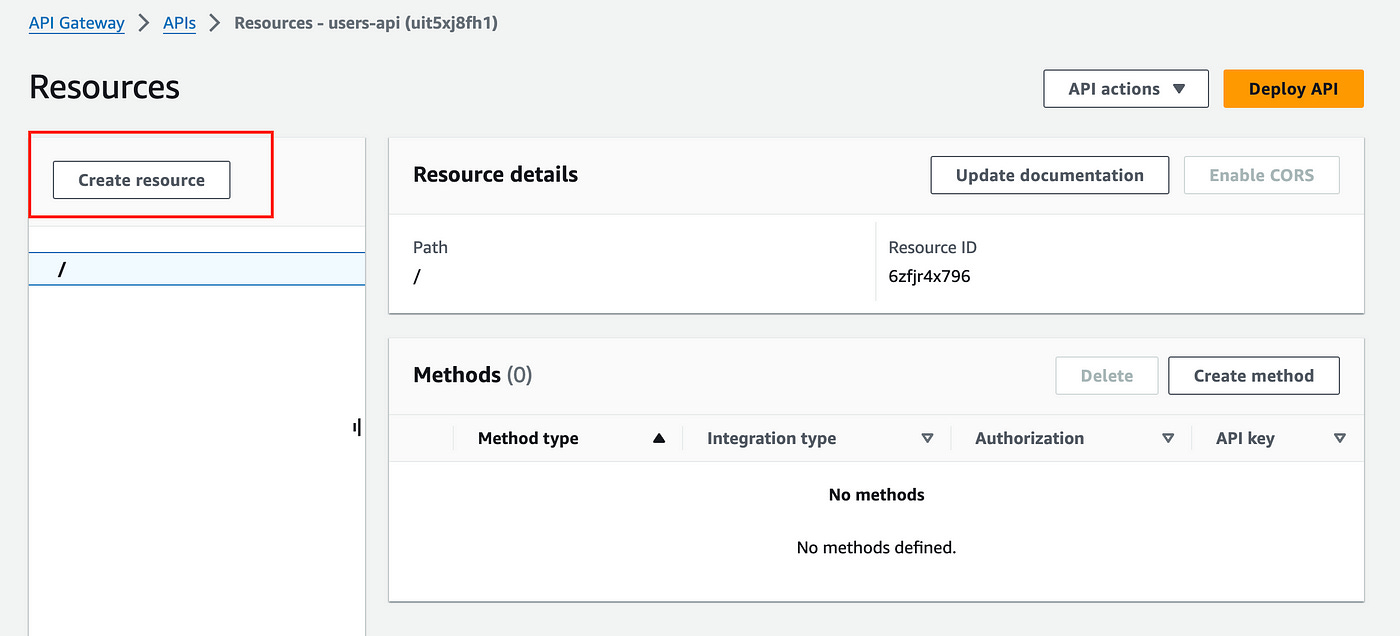Grab the resource panel resize handle
The image size is (1400, 636).
click(357, 427)
